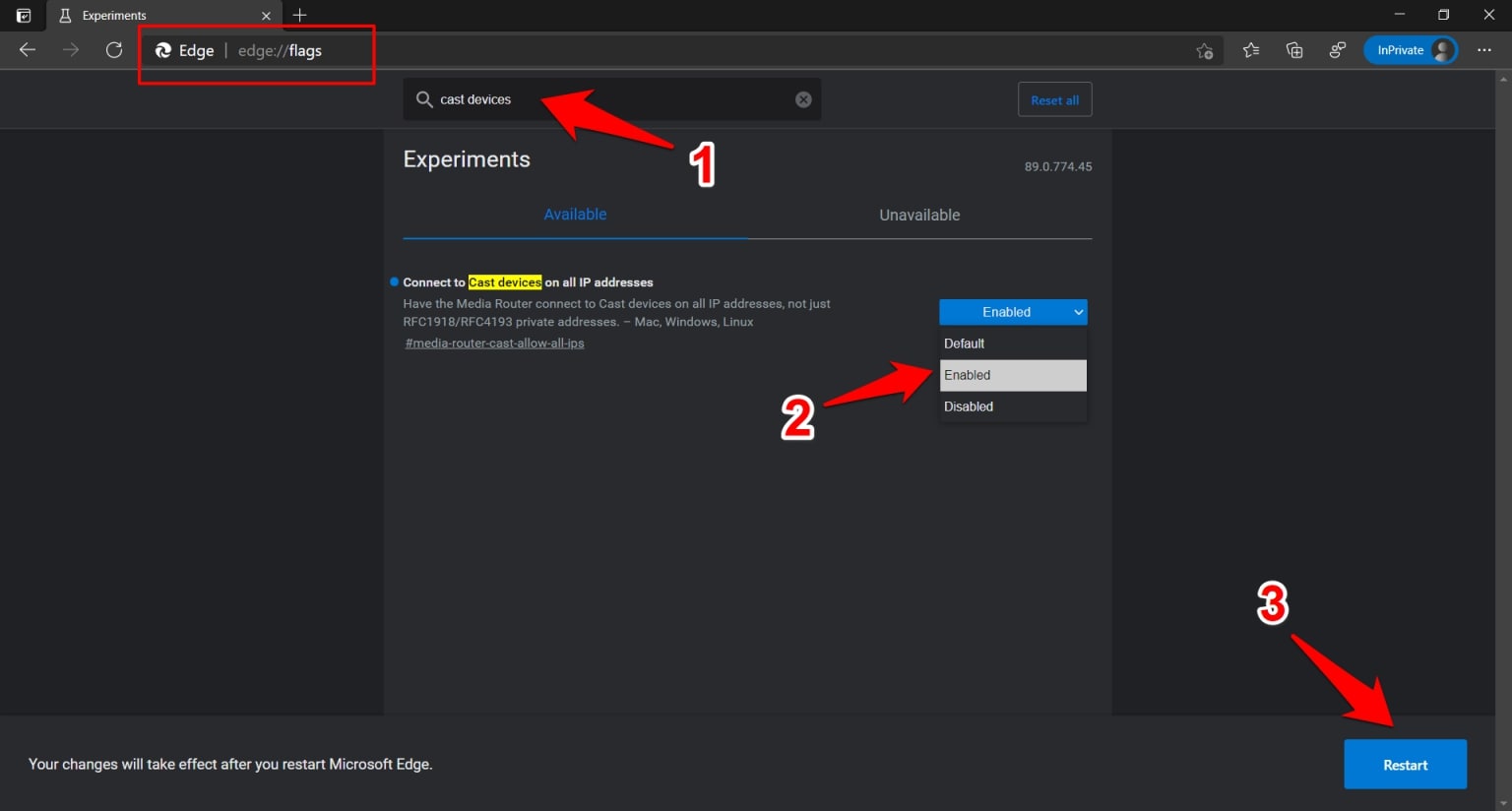The height and width of the screenshot is (811, 1512).
Task: Click the Restart button
Action: click(1405, 764)
